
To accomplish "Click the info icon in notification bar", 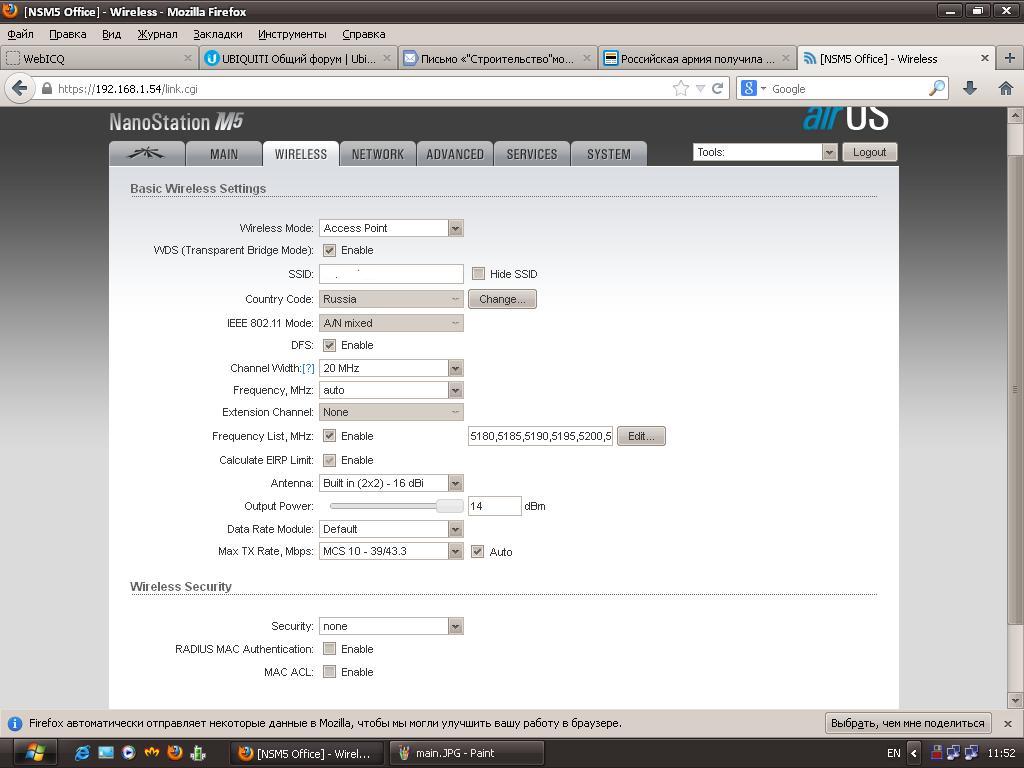I will click(14, 724).
